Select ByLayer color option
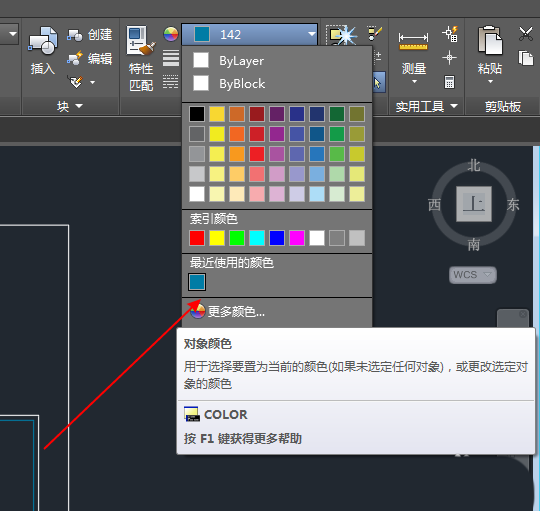 pyautogui.click(x=277, y=61)
